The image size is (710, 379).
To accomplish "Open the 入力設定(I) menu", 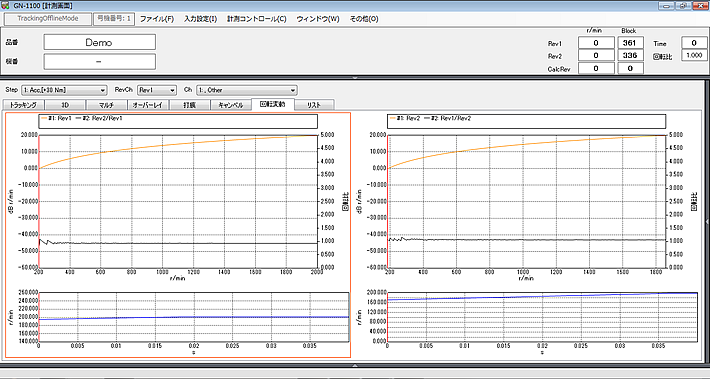I will tap(200, 19).
